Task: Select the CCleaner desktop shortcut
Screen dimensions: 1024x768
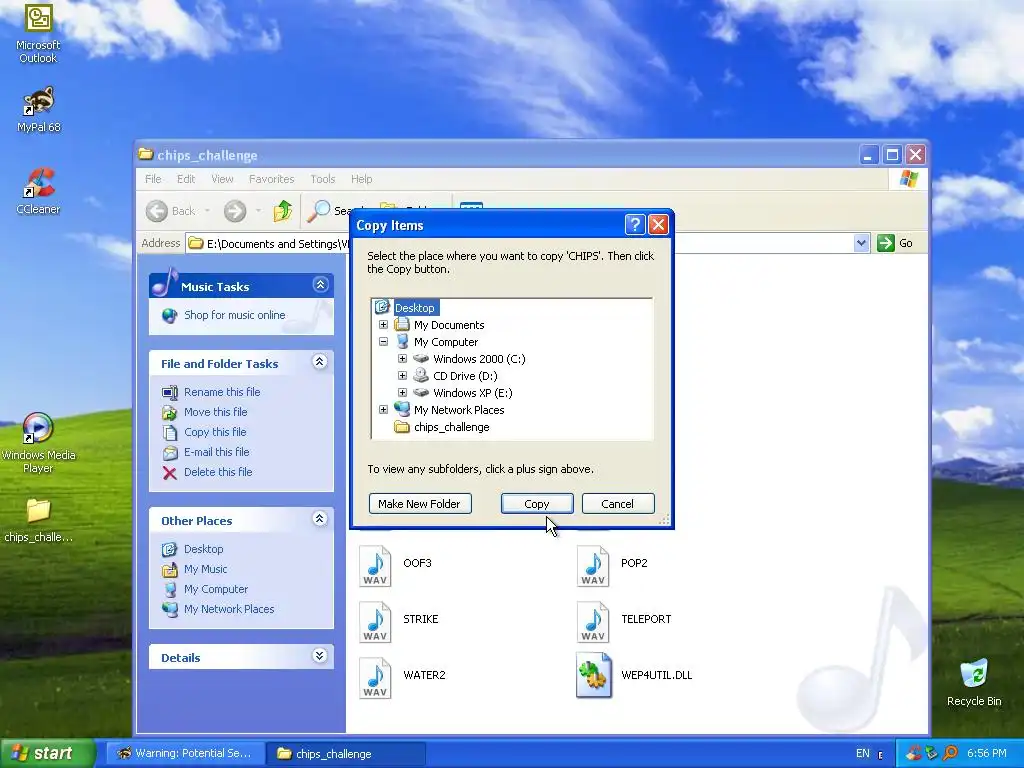Action: tap(38, 192)
